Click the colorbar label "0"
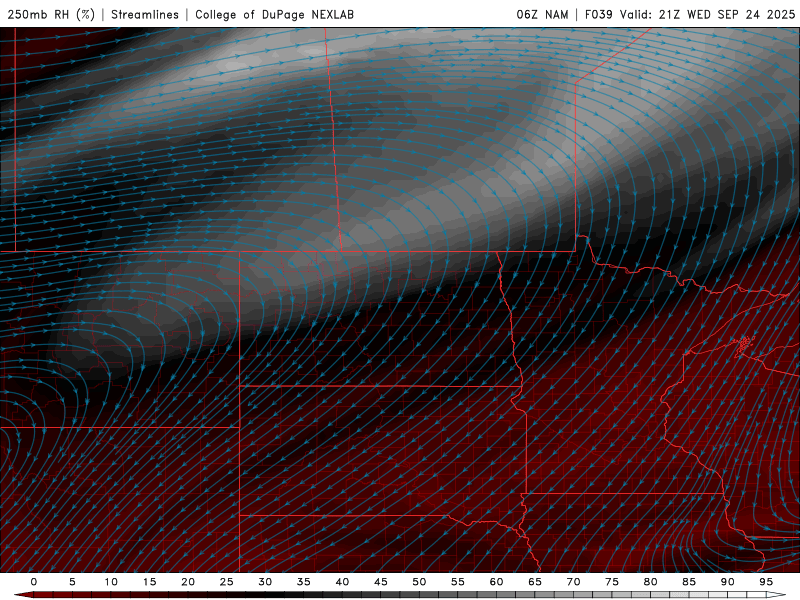 pos(34,582)
